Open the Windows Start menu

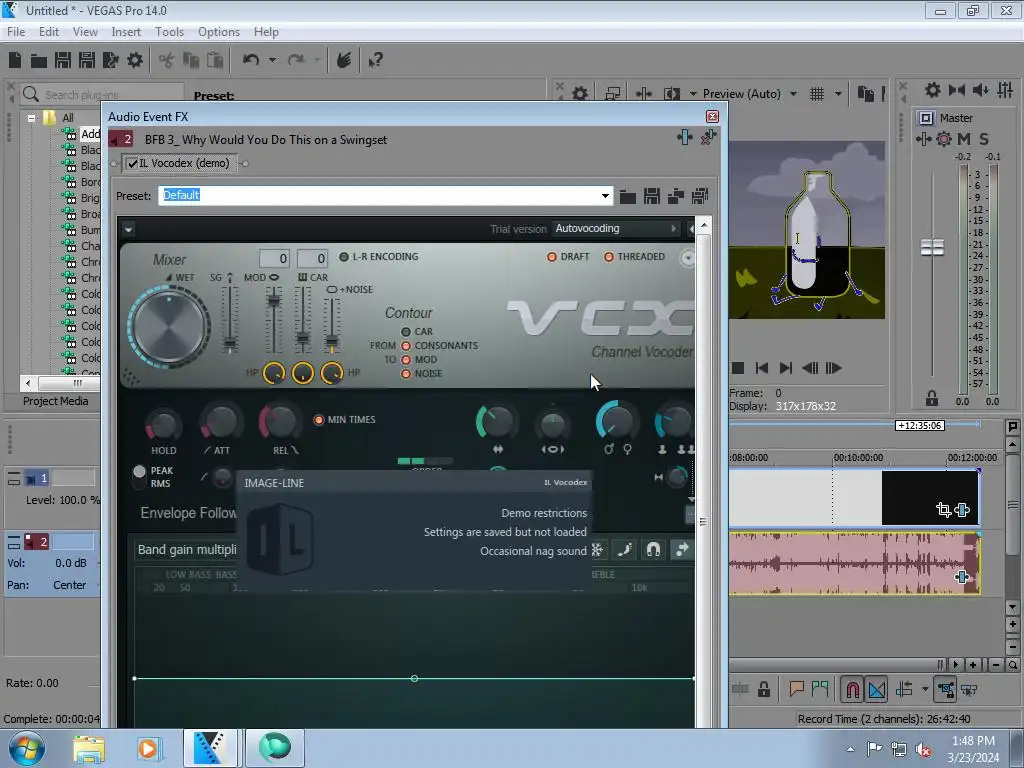click(x=26, y=748)
